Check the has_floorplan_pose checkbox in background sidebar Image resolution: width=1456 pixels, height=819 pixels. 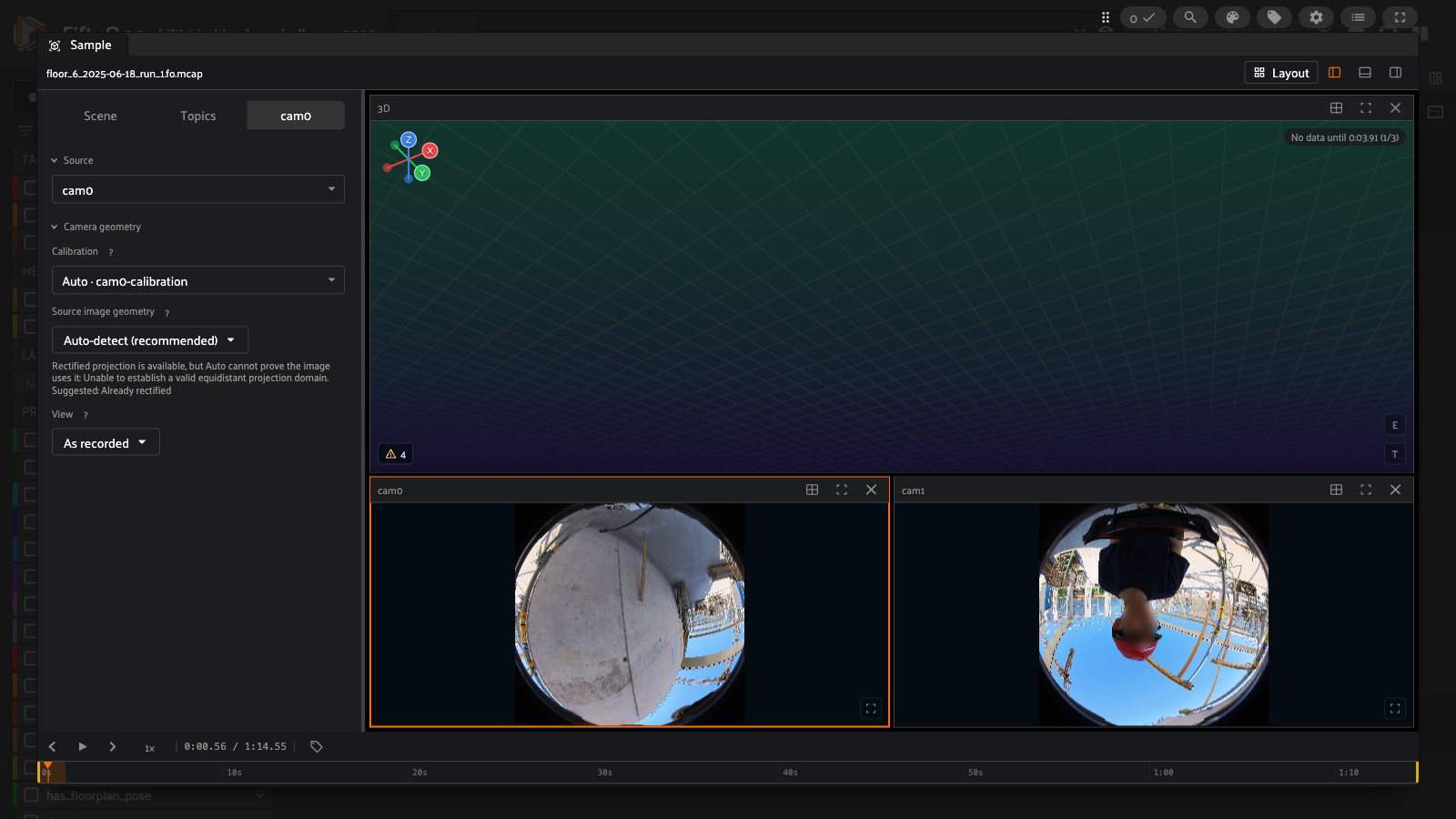click(31, 795)
